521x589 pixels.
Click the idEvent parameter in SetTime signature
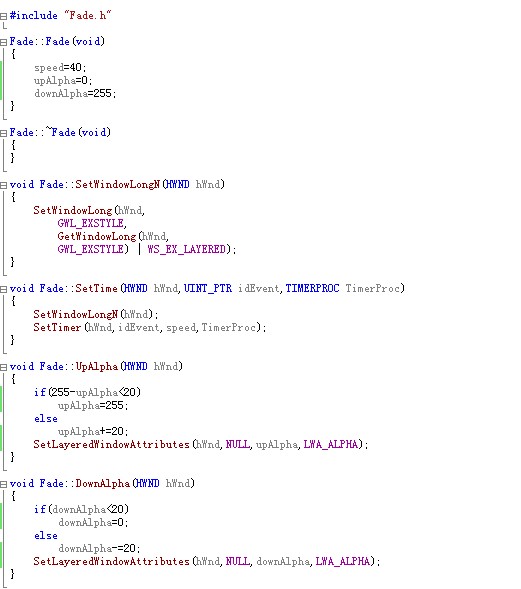[x=258, y=288]
